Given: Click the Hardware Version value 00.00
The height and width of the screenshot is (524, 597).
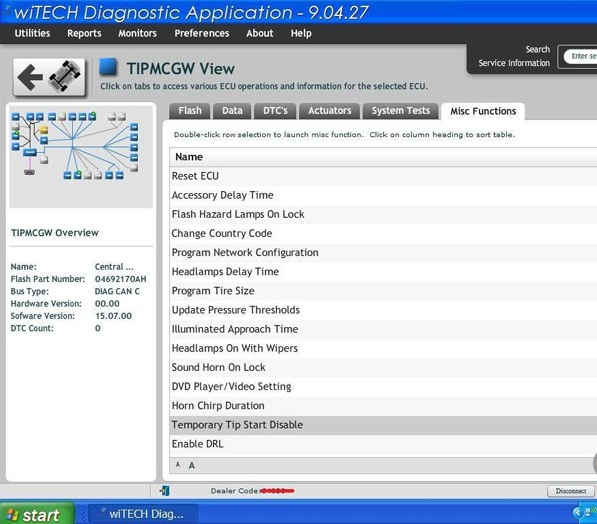Looking at the screenshot, I should [x=107, y=304].
